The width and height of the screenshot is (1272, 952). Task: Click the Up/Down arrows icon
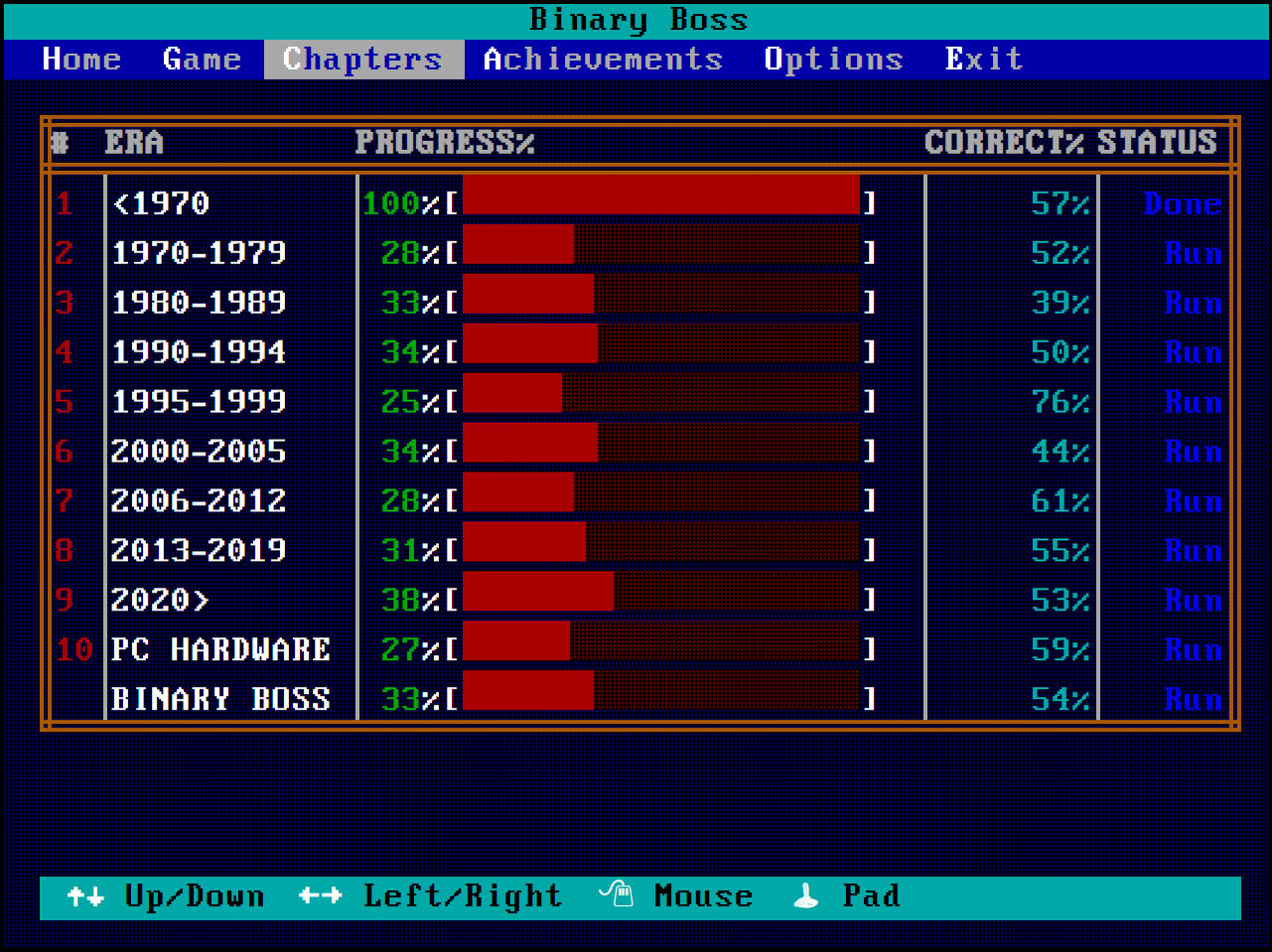[x=87, y=895]
